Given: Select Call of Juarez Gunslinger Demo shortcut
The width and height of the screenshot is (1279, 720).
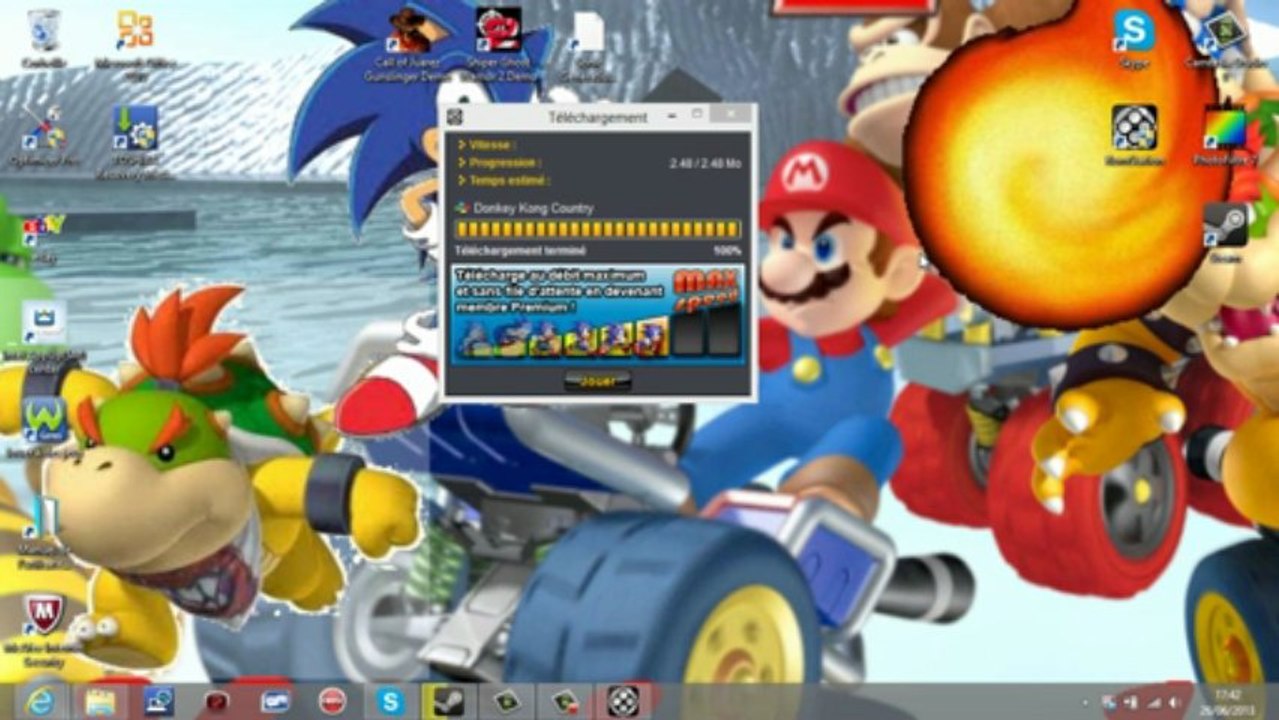Looking at the screenshot, I should 411,45.
